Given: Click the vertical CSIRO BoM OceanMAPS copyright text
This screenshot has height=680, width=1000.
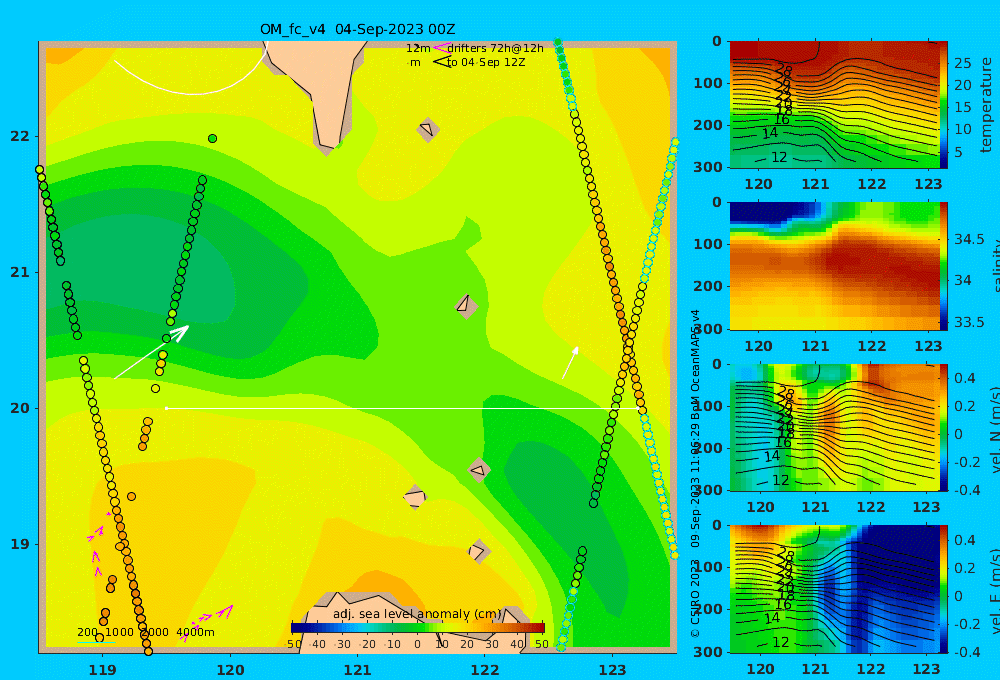Looking at the screenshot, I should 695,473.
